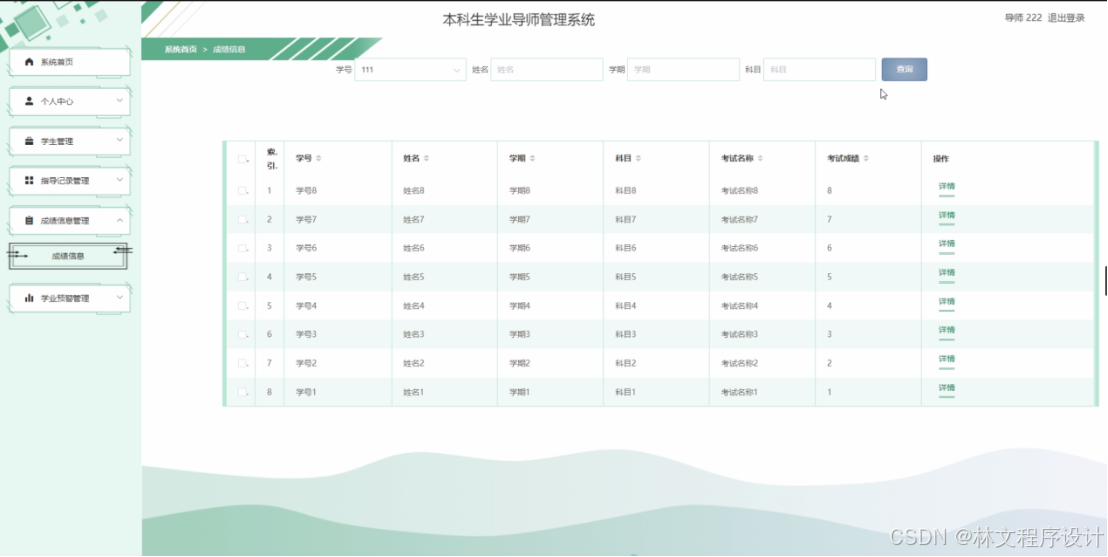
Task: Open 详情 for the 学号6 row
Action: (x=946, y=244)
